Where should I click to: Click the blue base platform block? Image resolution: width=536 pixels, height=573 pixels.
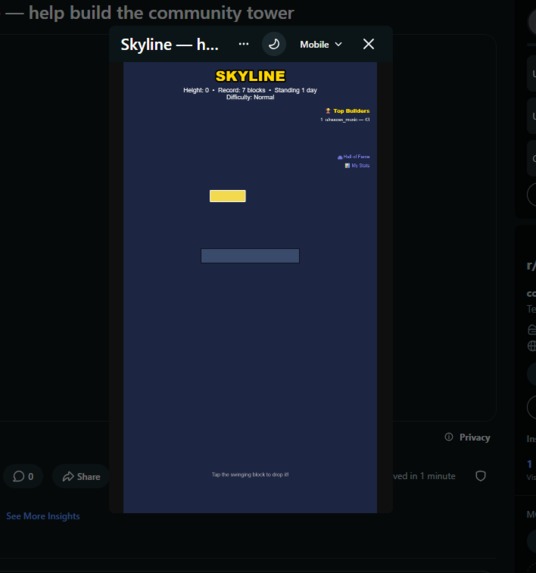click(x=250, y=256)
